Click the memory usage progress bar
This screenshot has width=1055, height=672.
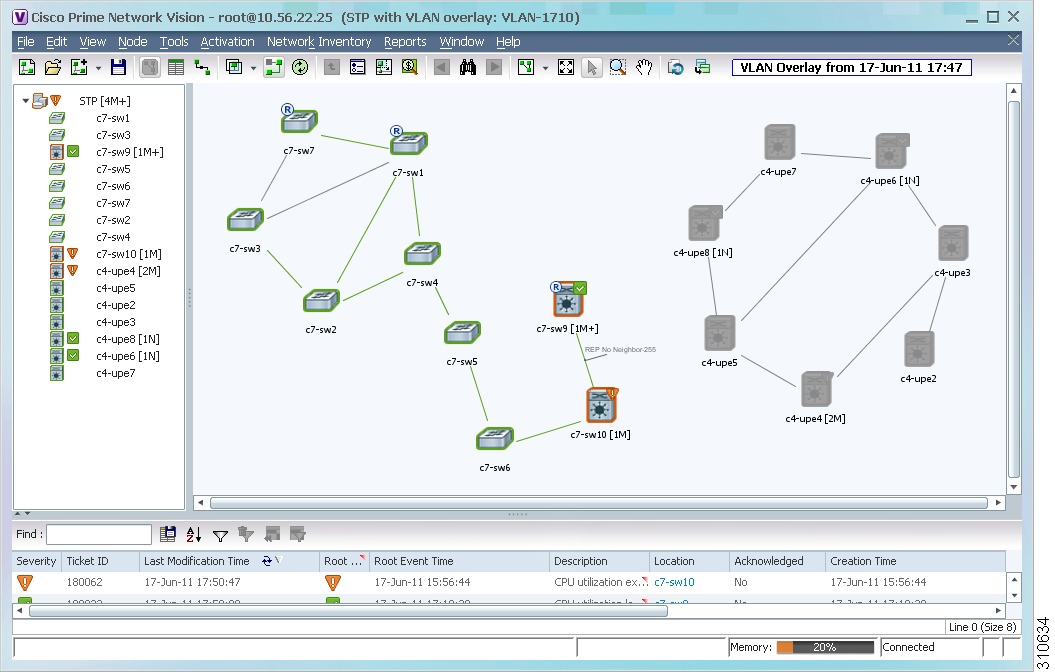[825, 647]
